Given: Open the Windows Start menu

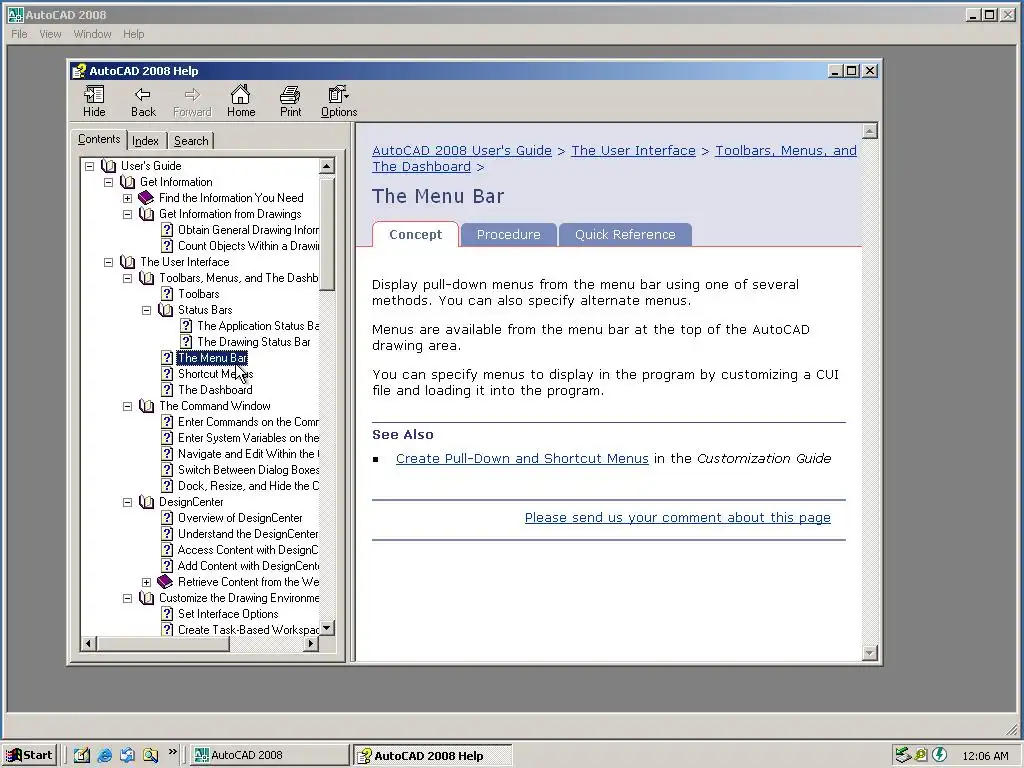Looking at the screenshot, I should tap(29, 755).
